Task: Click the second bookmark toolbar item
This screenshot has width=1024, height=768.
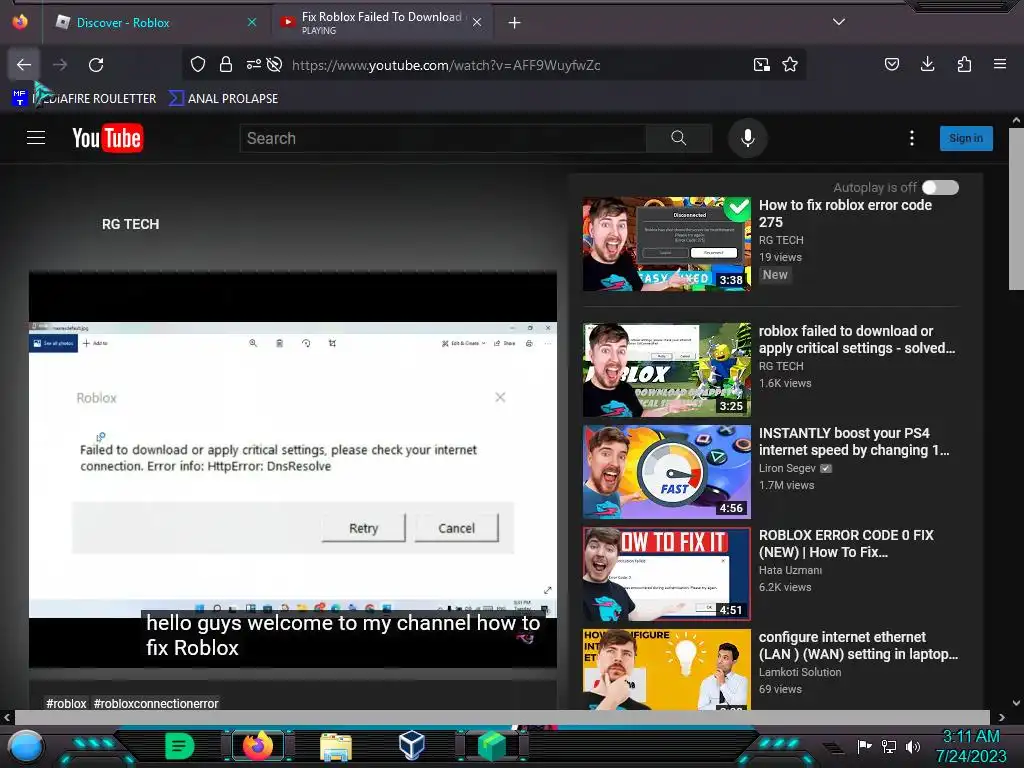Action: pyautogui.click(x=223, y=99)
